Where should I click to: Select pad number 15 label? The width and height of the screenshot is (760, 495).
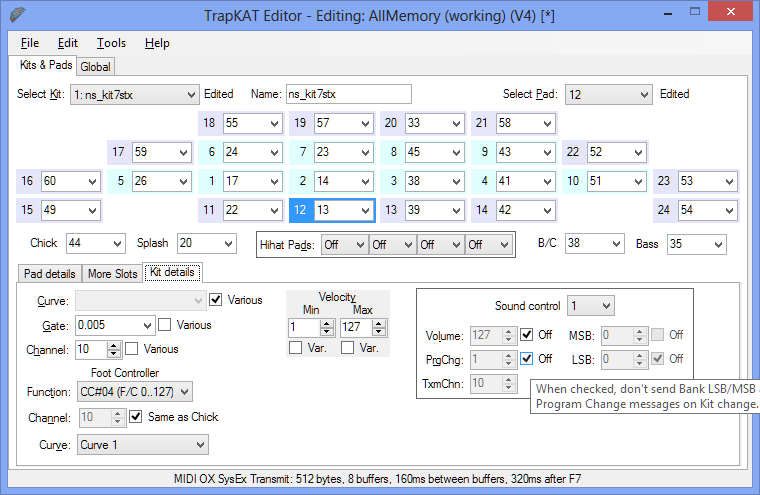[x=27, y=210]
